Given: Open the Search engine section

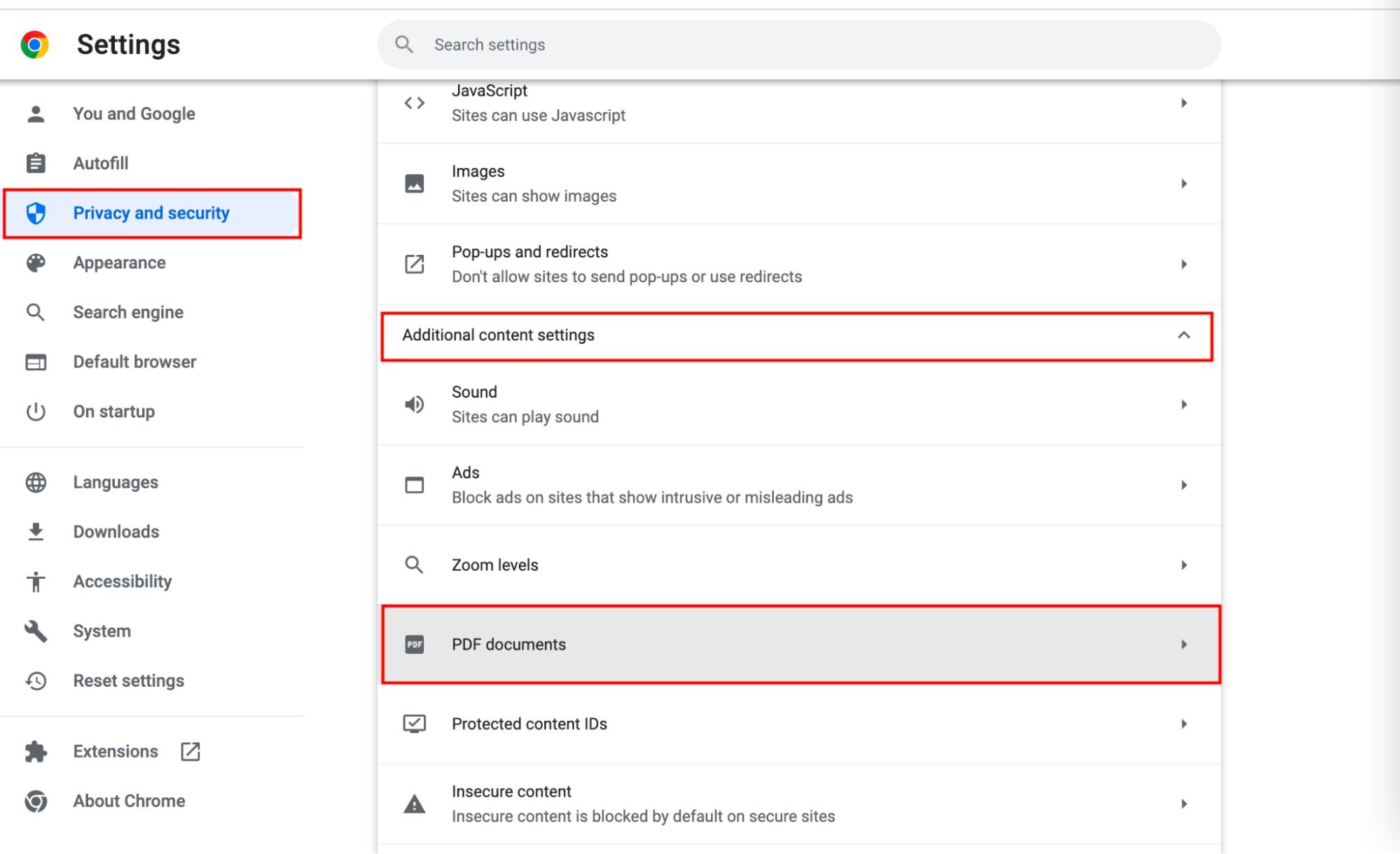Looking at the screenshot, I should pyautogui.click(x=128, y=312).
